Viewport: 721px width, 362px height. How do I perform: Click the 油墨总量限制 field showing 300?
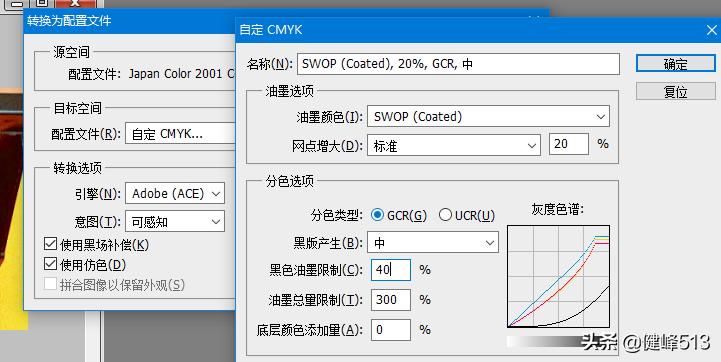pos(390,300)
